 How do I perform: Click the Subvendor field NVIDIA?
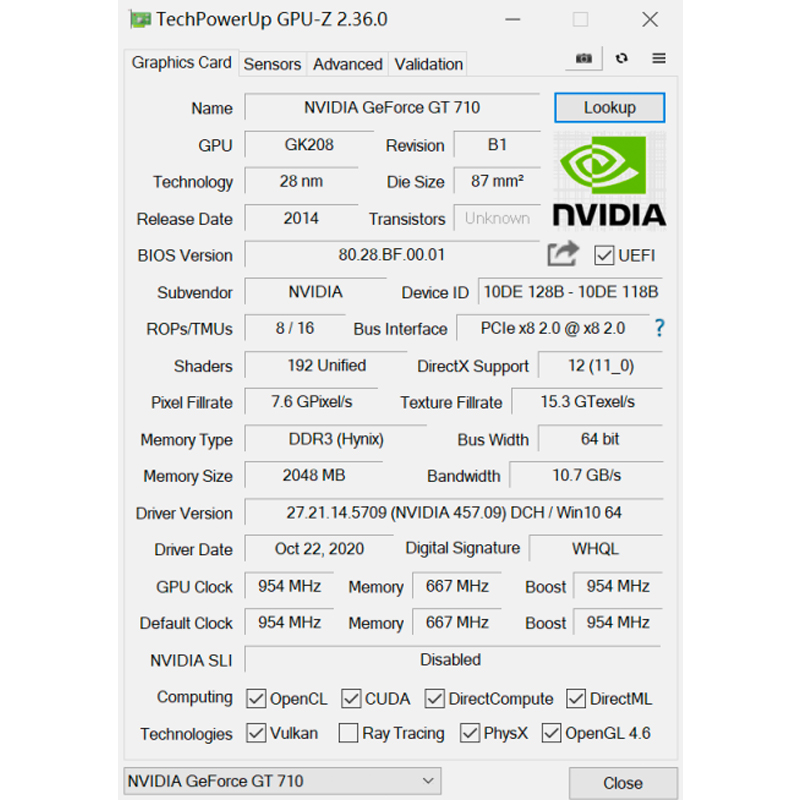pos(315,292)
